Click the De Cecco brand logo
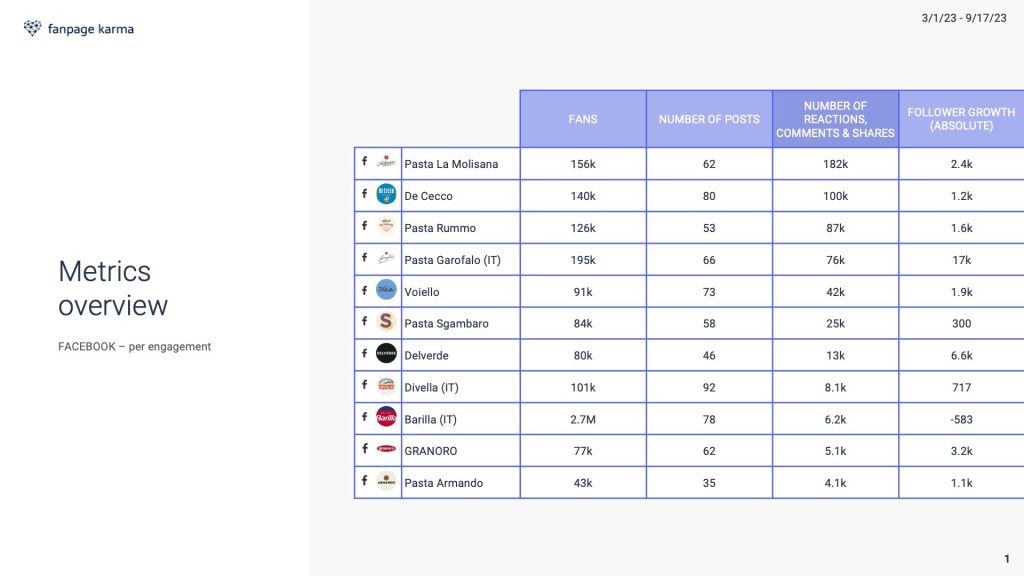 click(x=386, y=194)
